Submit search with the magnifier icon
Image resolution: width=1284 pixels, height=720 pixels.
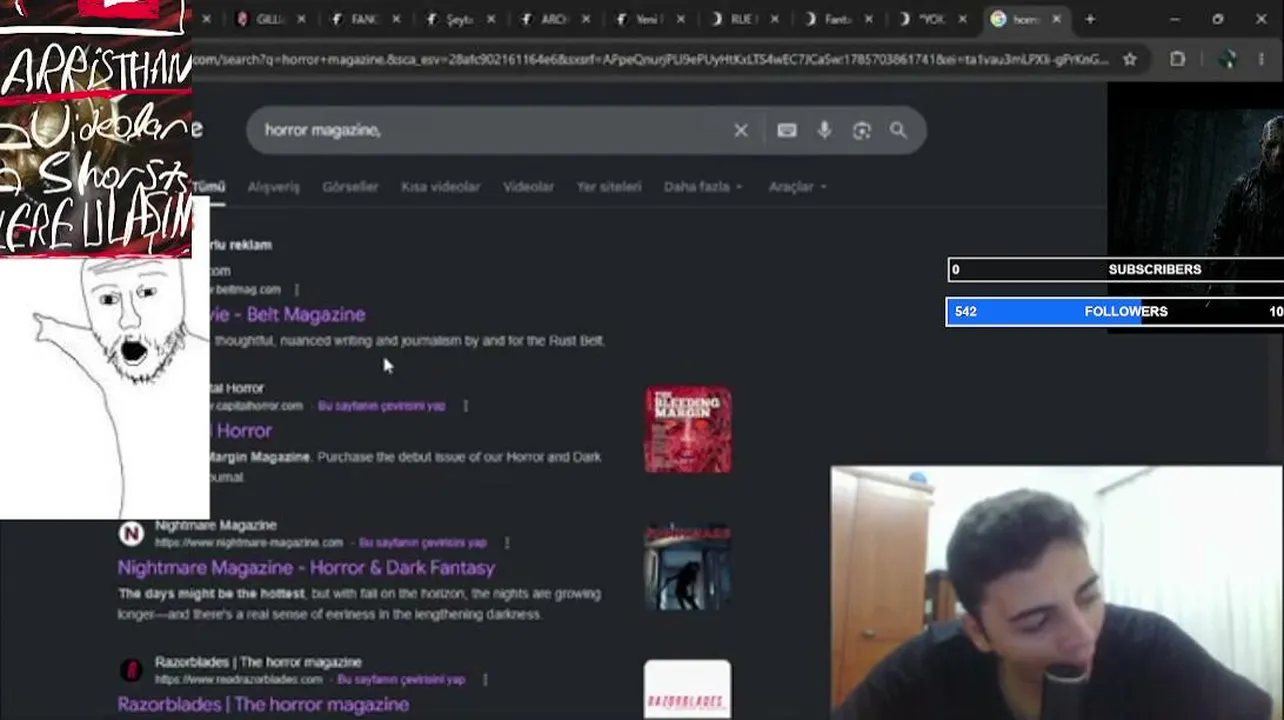(x=898, y=130)
